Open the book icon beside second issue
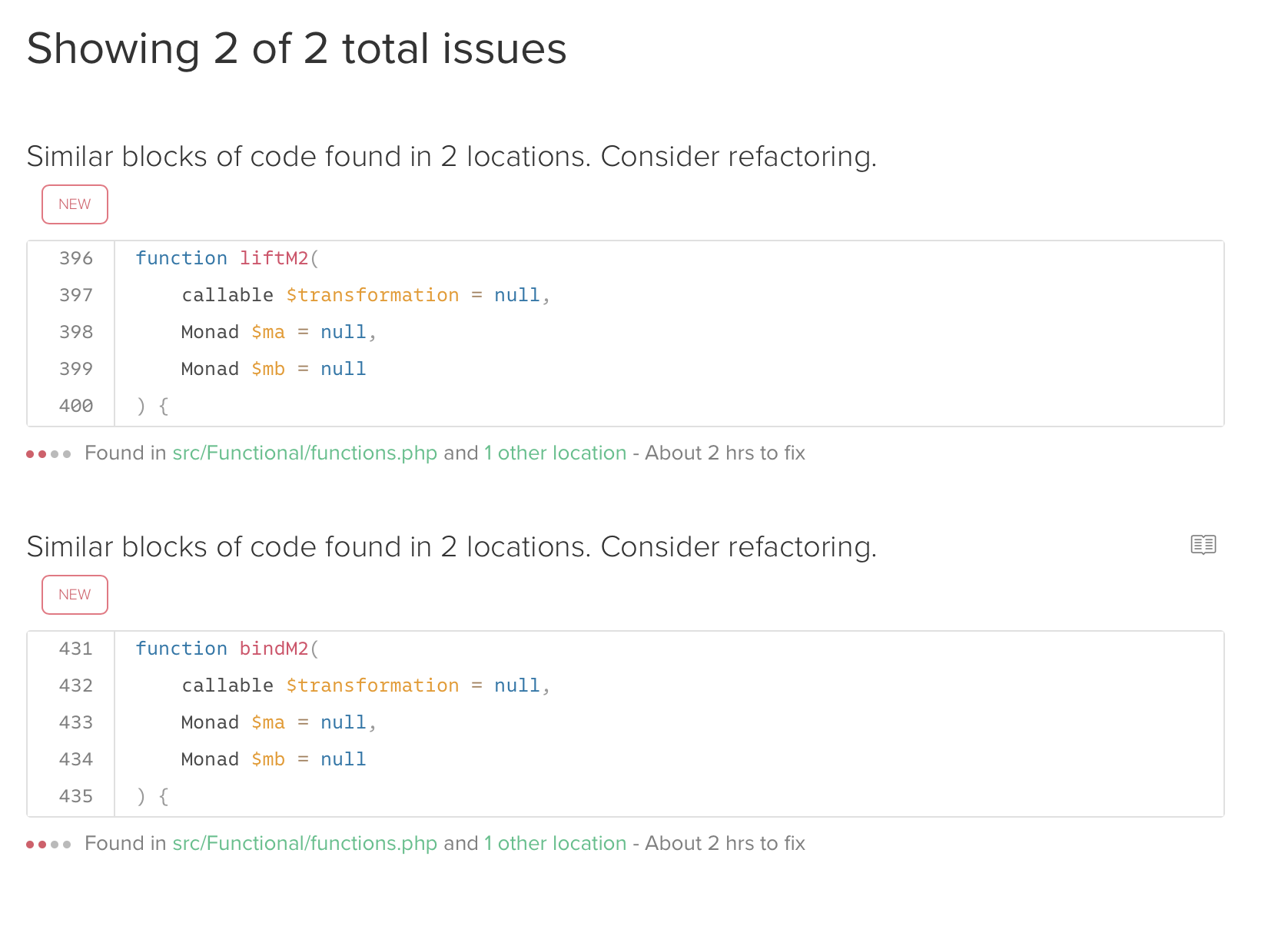1288x936 pixels. [x=1203, y=545]
